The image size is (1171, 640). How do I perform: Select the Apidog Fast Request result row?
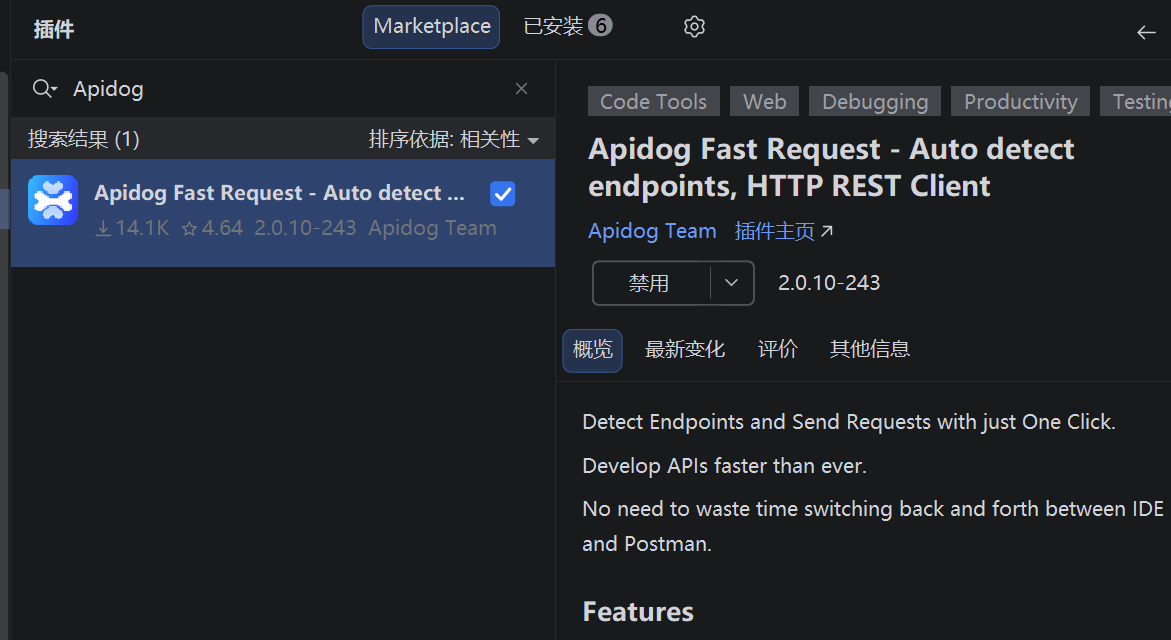pos(283,213)
